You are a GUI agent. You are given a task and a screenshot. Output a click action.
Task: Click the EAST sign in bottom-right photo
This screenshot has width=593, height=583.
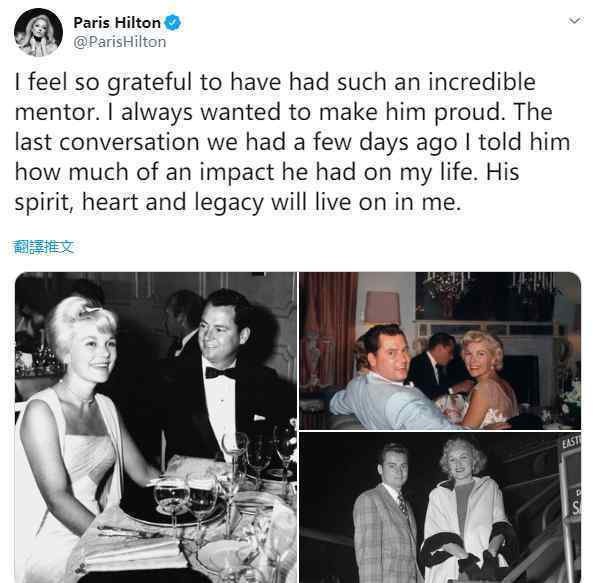[x=571, y=442]
